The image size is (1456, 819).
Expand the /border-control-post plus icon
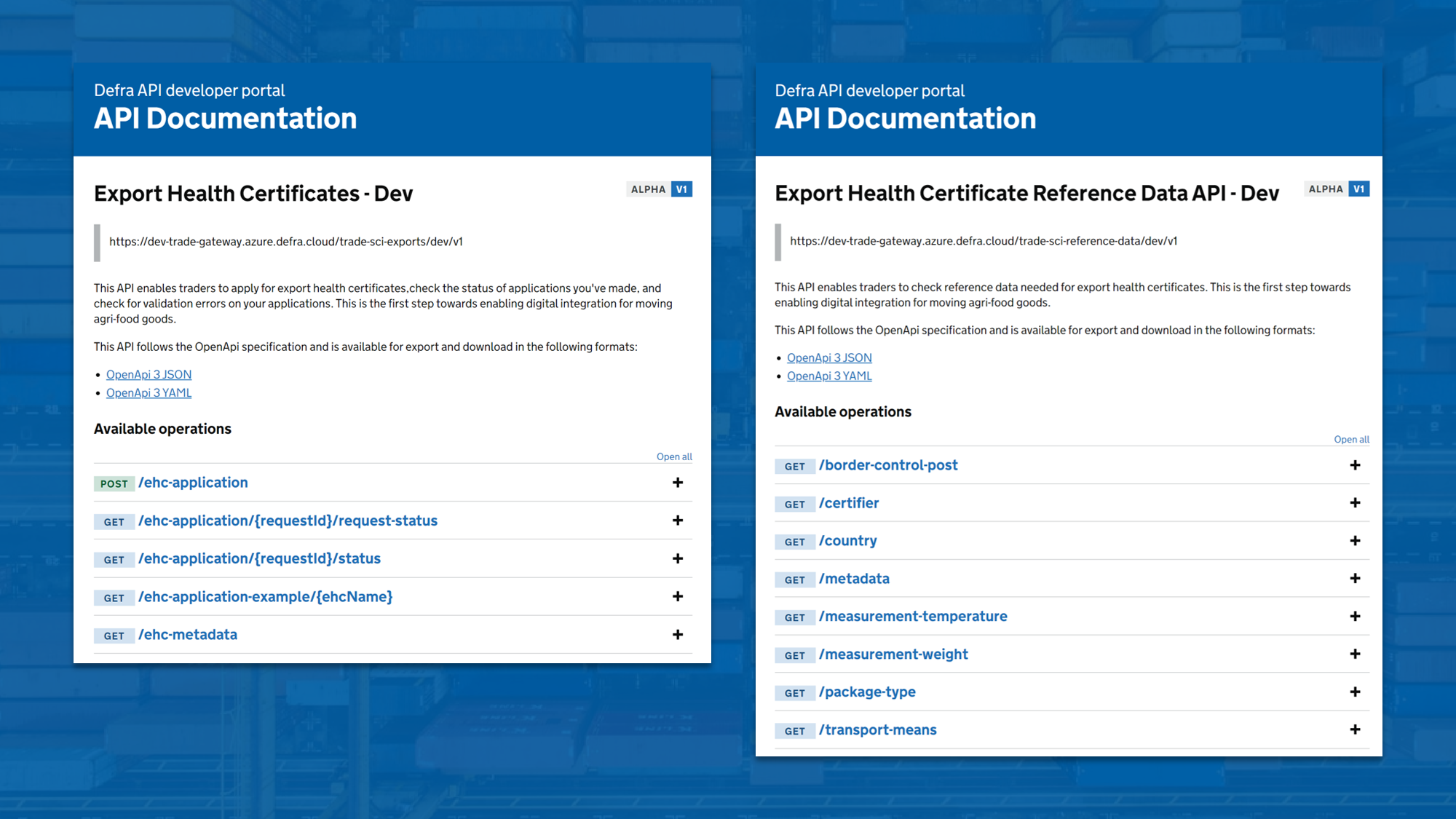[1355, 465]
